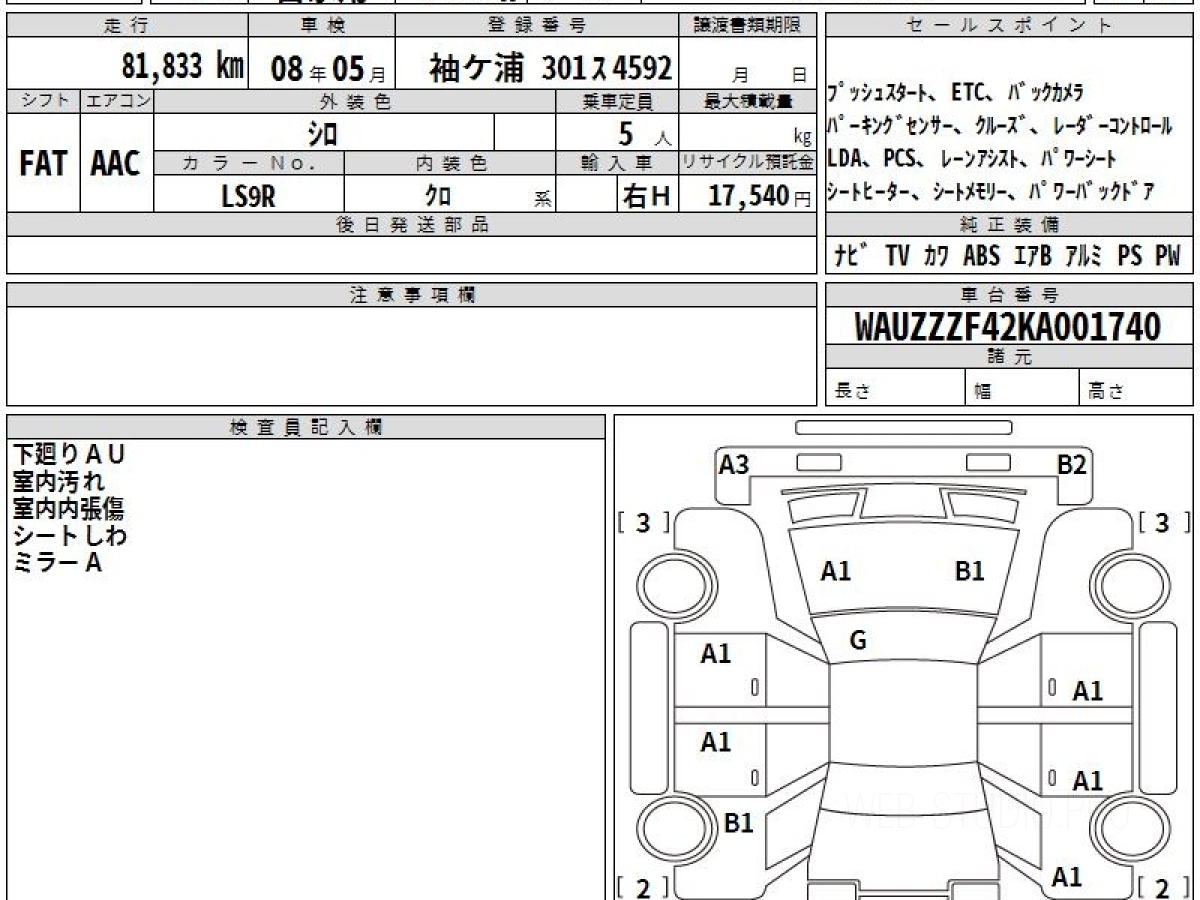The width and height of the screenshot is (1200, 900).
Task: Click the B2 mark on front bumper
Action: [1072, 465]
